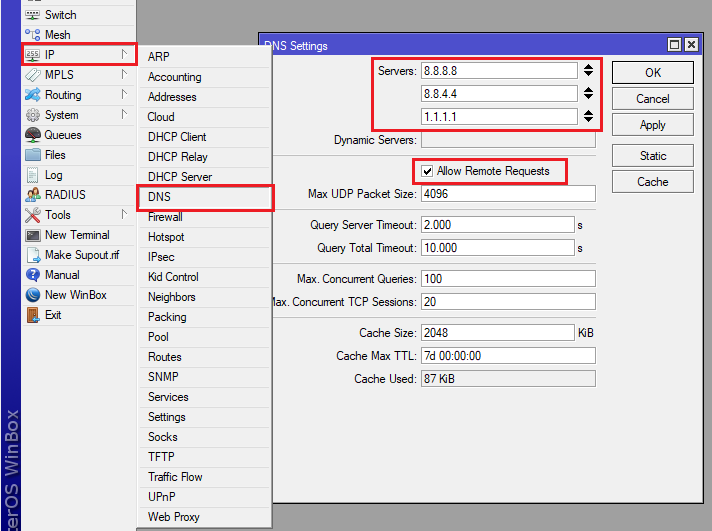Viewport: 712px width, 531px height.
Task: Expand the MPLS submenu arrow
Action: pos(124,74)
